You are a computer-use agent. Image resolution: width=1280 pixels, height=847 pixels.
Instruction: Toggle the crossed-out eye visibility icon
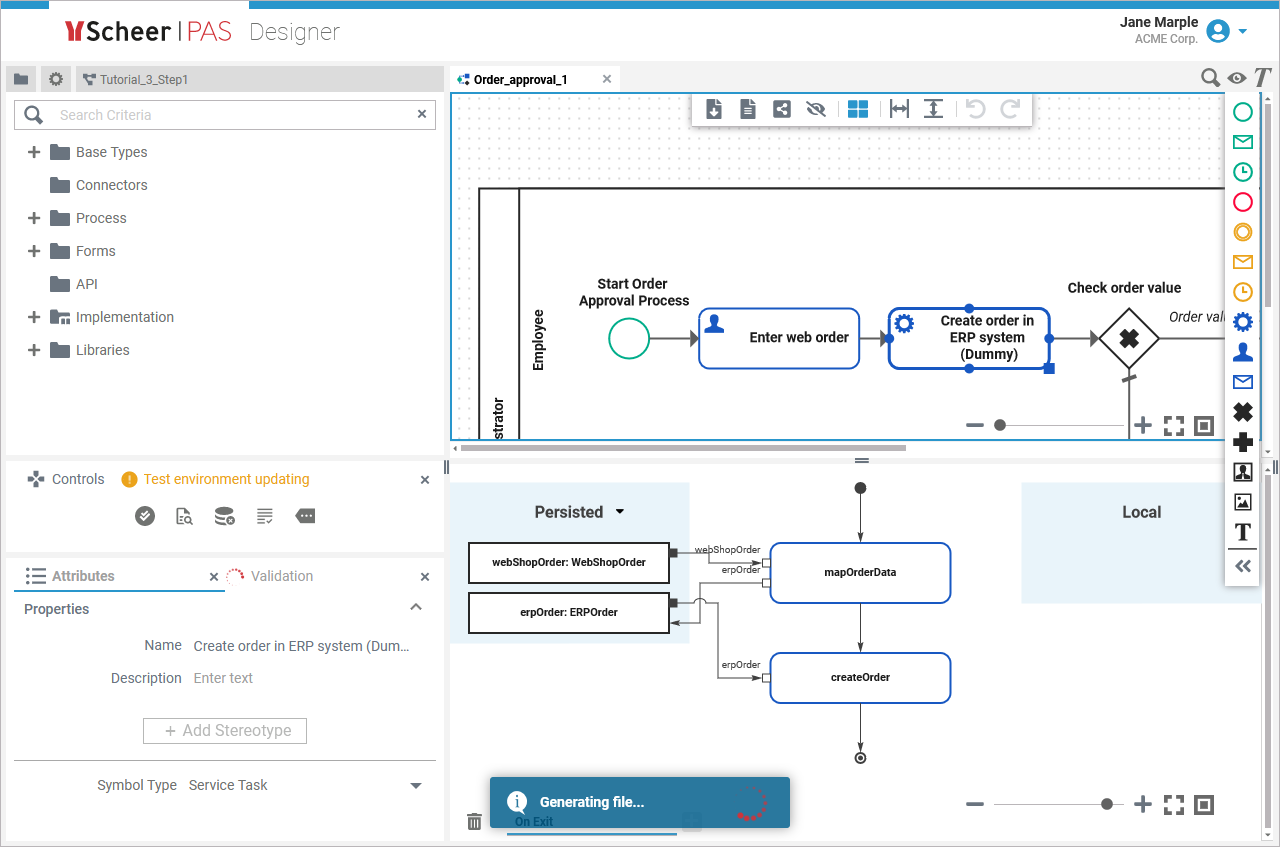click(x=816, y=110)
